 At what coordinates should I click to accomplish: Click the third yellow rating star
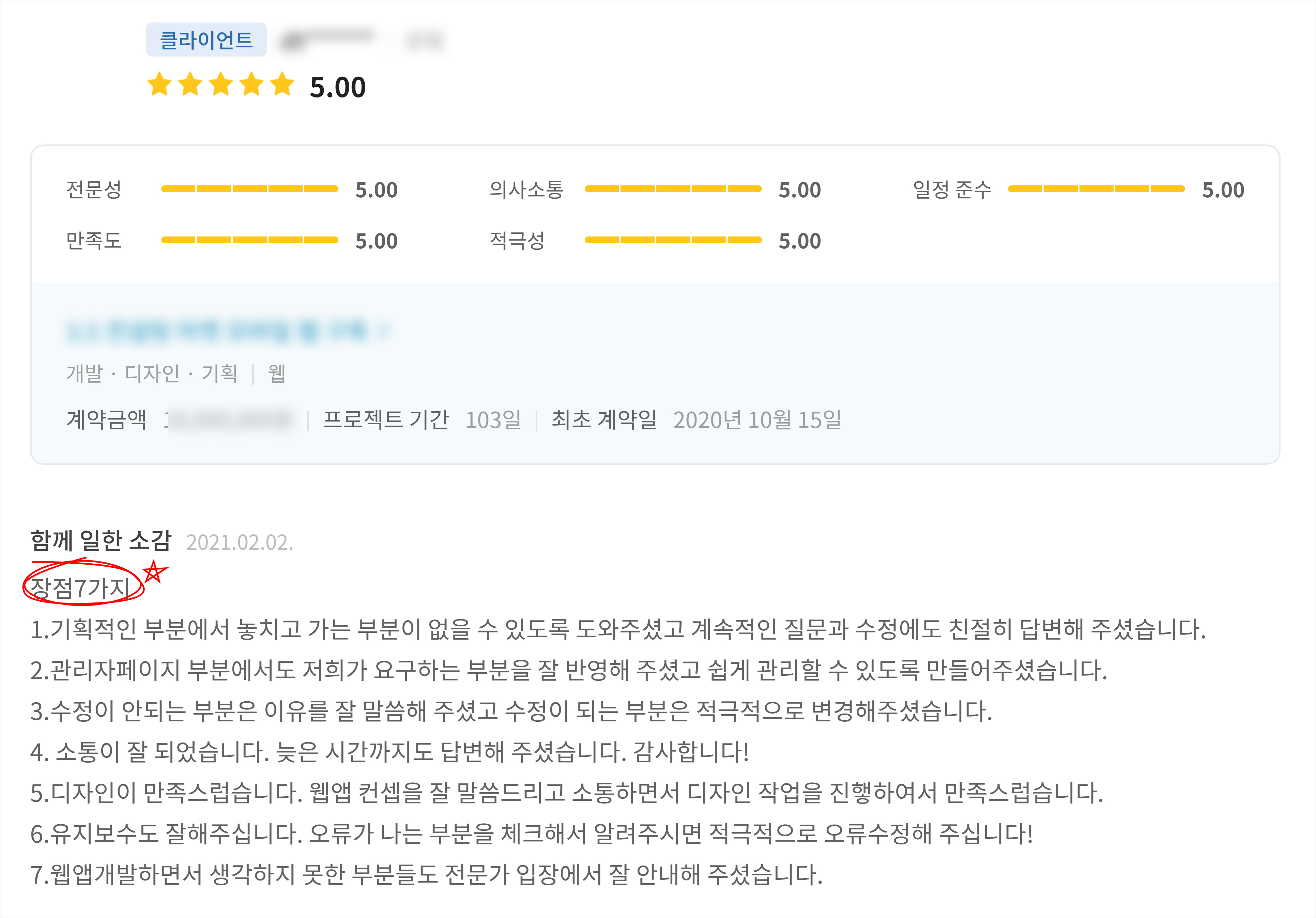click(x=221, y=85)
